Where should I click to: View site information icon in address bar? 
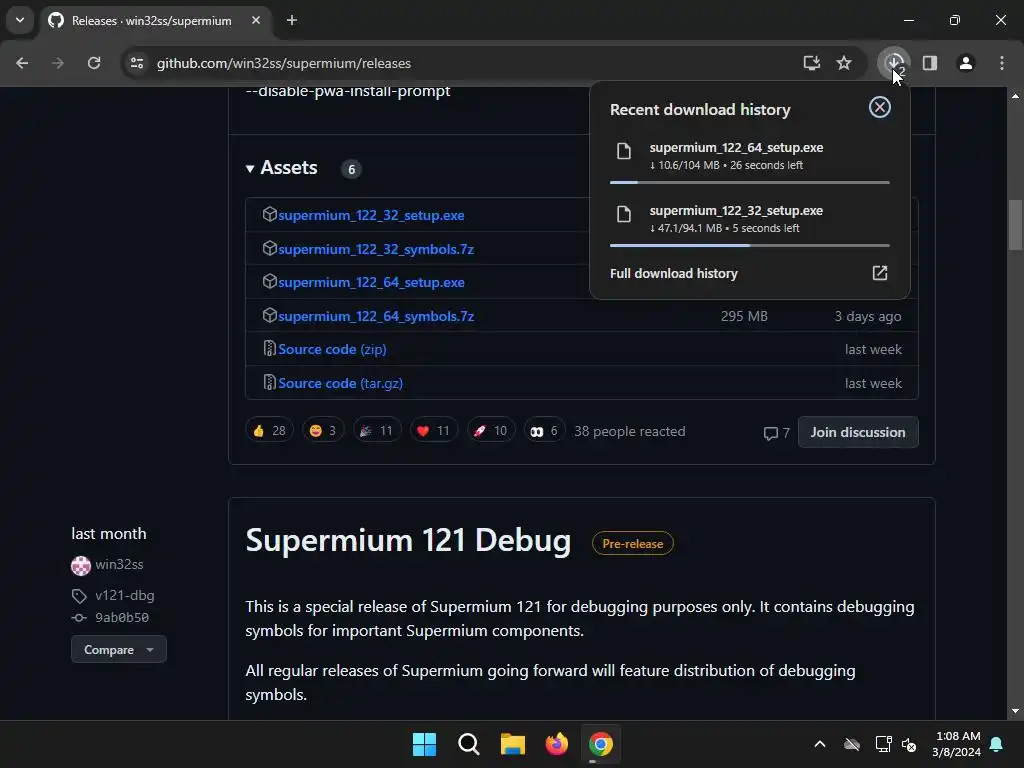click(x=136, y=63)
